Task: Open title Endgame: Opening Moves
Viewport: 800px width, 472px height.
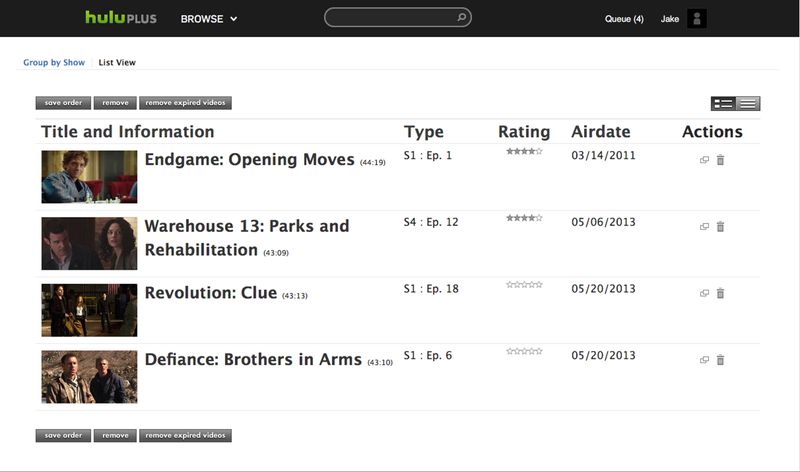Action: pos(249,160)
